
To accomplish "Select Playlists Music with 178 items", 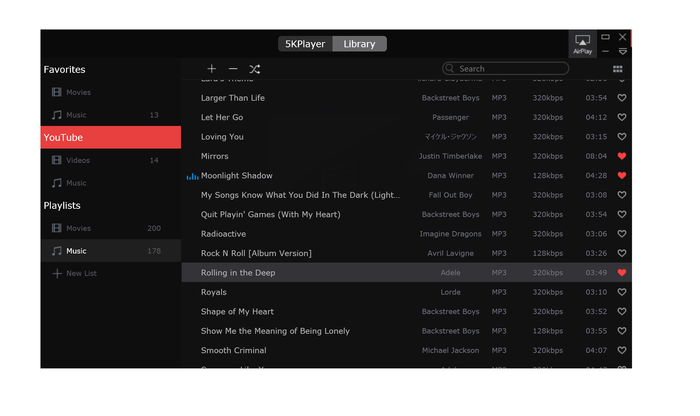I will pos(111,251).
